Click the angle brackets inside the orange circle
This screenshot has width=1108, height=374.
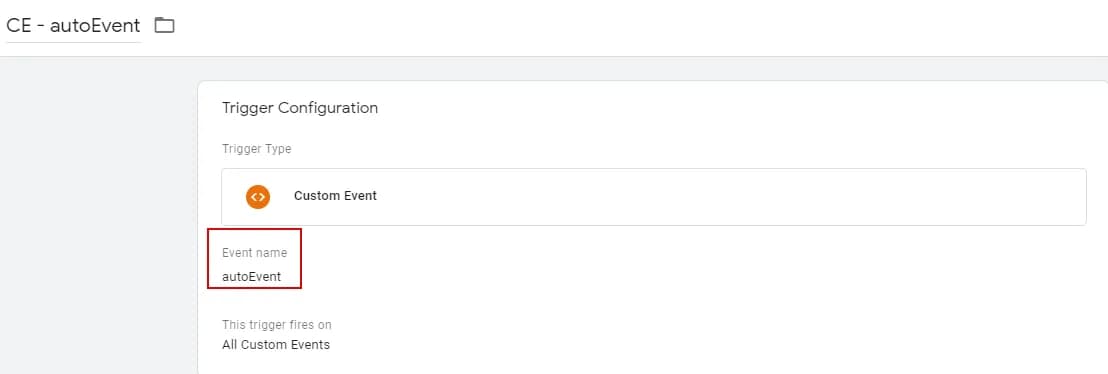click(258, 196)
